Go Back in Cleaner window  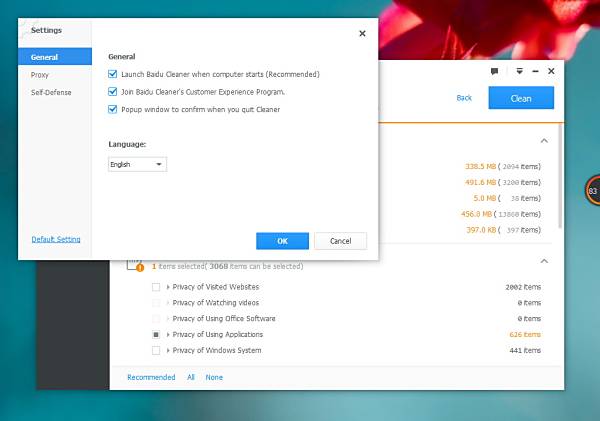click(x=464, y=98)
